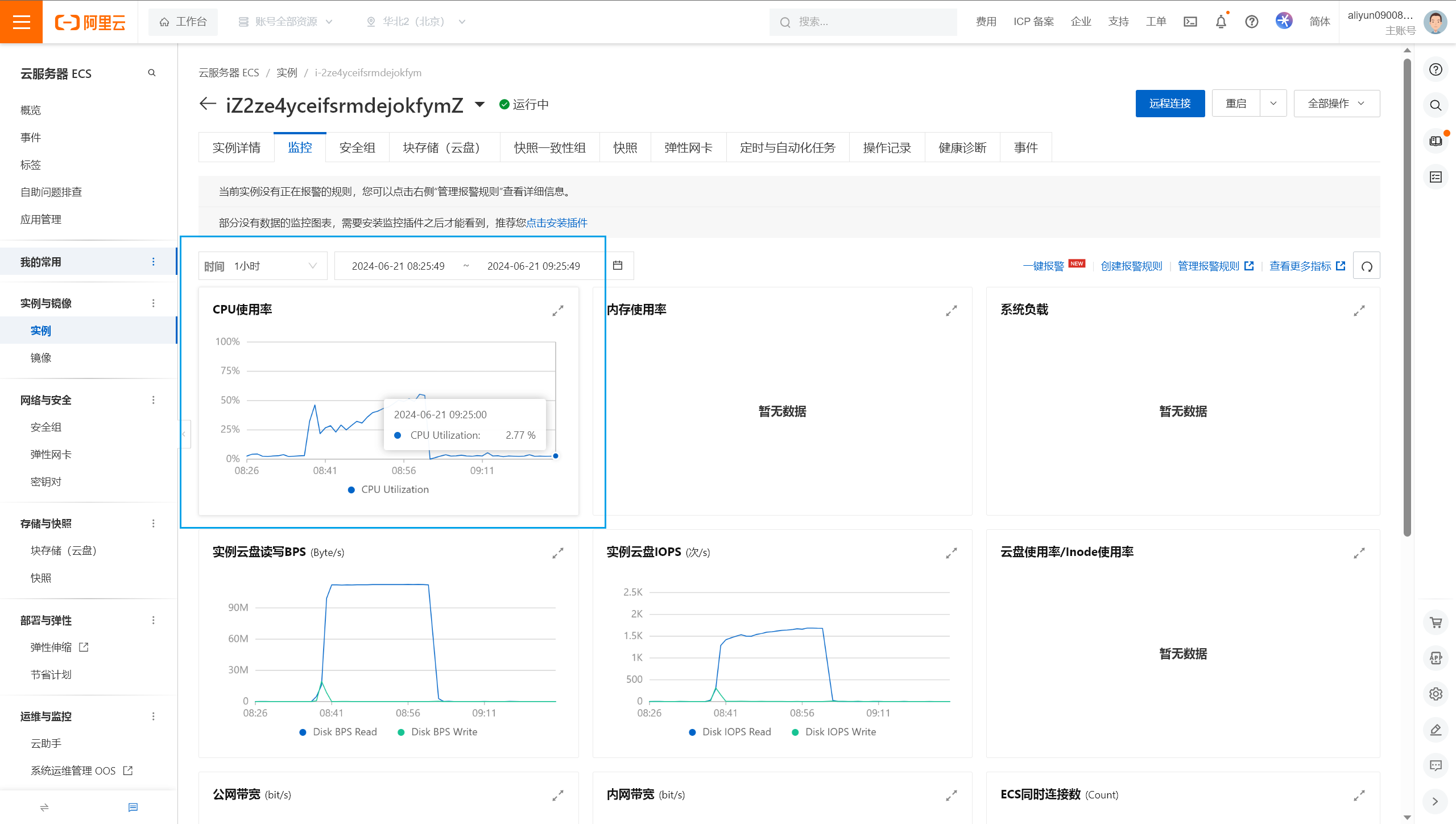Expand the 内存使用率 chart fullscreen
The image size is (1456, 824).
point(952,311)
